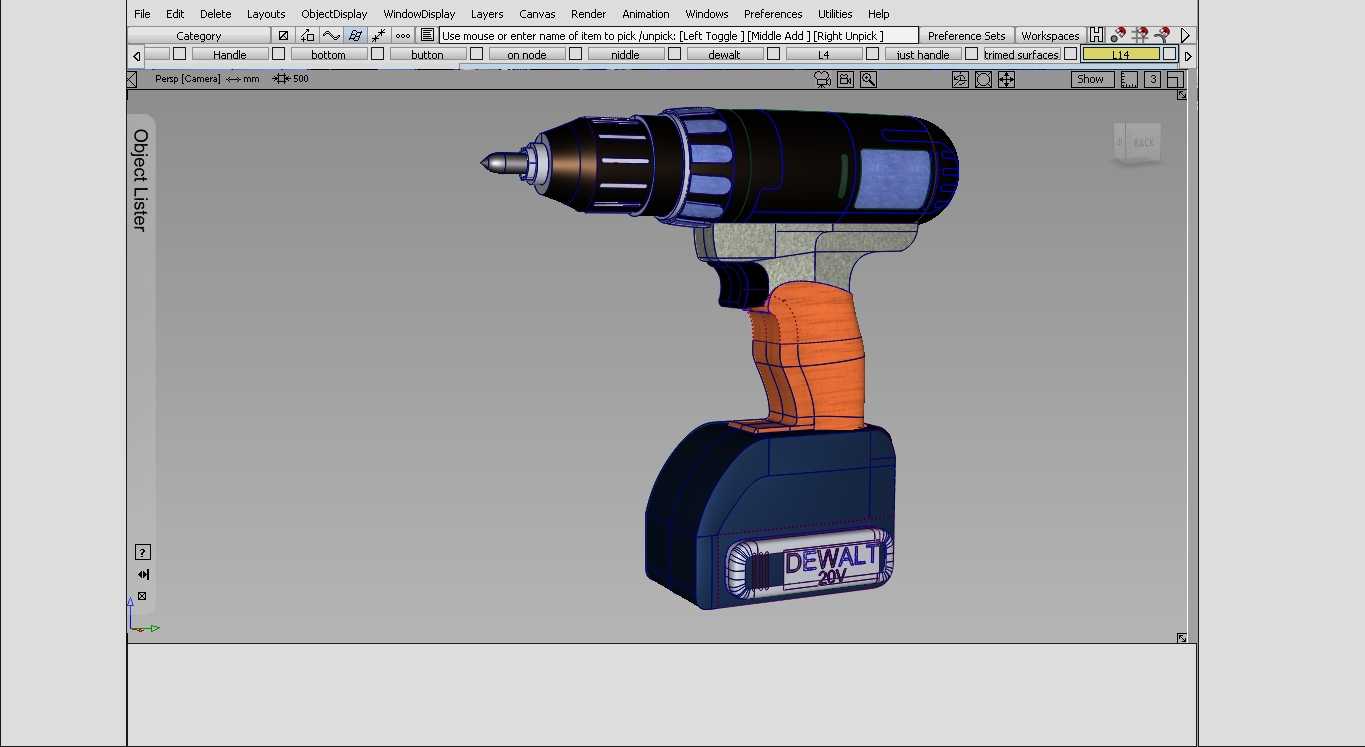Open the prompt history list icon
1365x747 pixels.
click(427, 35)
